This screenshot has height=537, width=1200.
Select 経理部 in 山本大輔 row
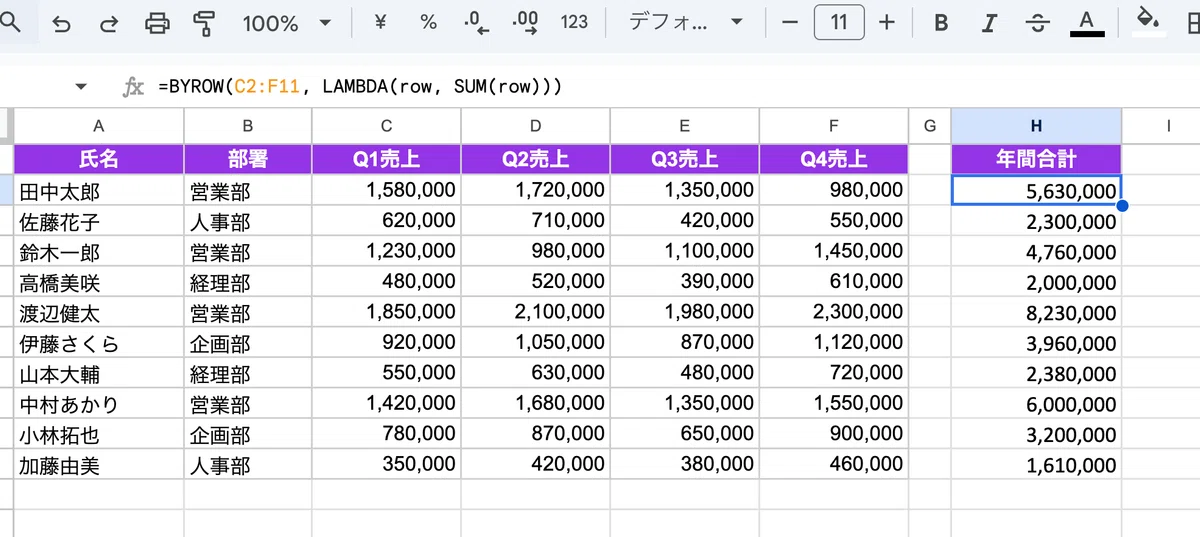tap(247, 374)
